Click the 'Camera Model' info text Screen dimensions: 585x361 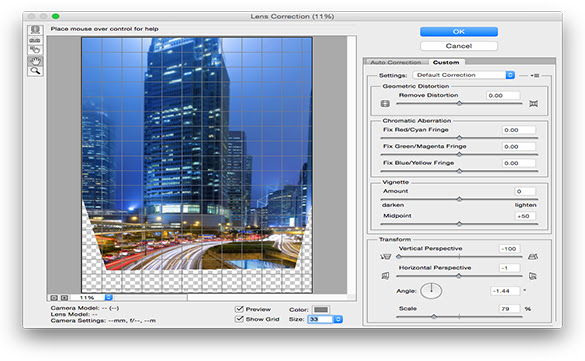(x=85, y=308)
